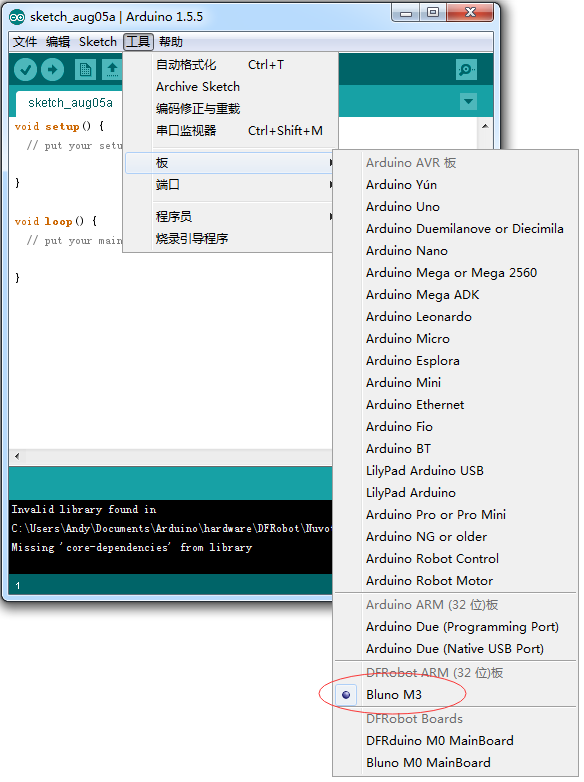Open the Sketch menu
The width and height of the screenshot is (584, 782).
click(98, 42)
